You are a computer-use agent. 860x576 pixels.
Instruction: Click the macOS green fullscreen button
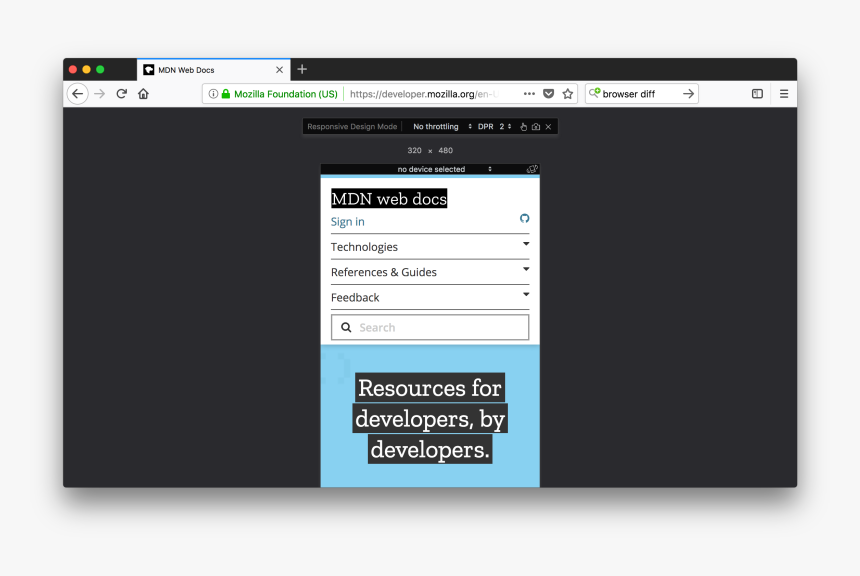(x=100, y=69)
